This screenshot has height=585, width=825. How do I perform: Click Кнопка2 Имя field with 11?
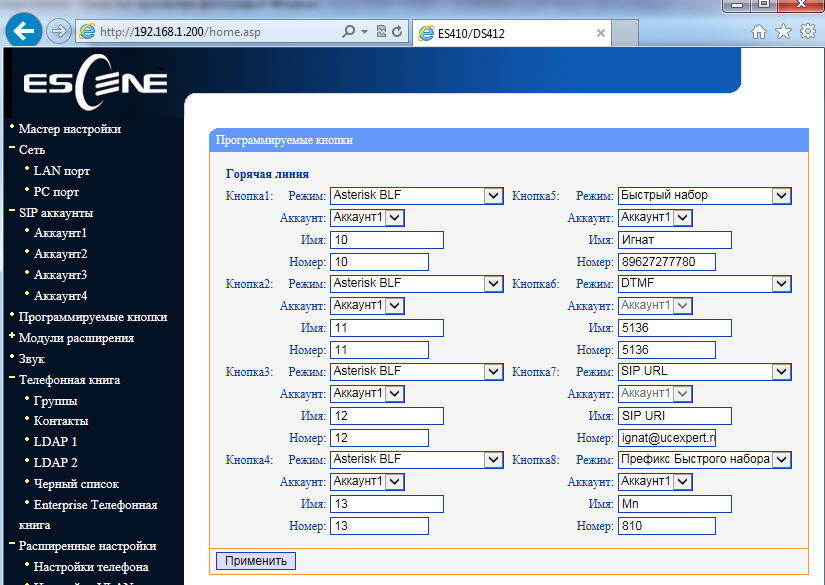pyautogui.click(x=387, y=328)
